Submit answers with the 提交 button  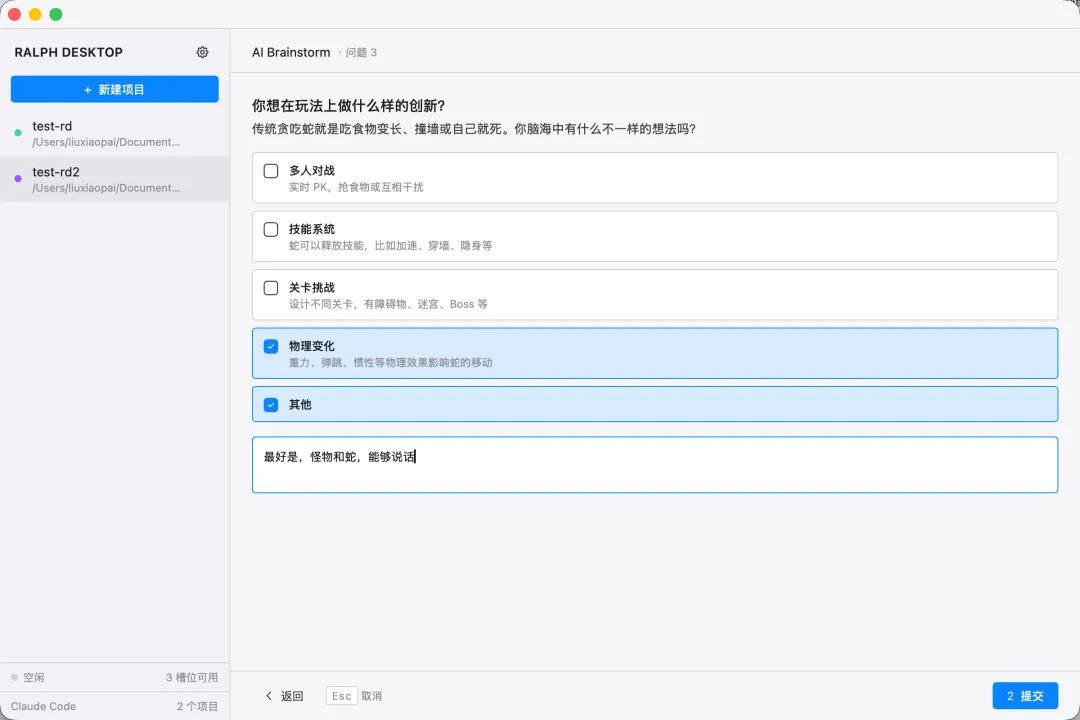1025,696
